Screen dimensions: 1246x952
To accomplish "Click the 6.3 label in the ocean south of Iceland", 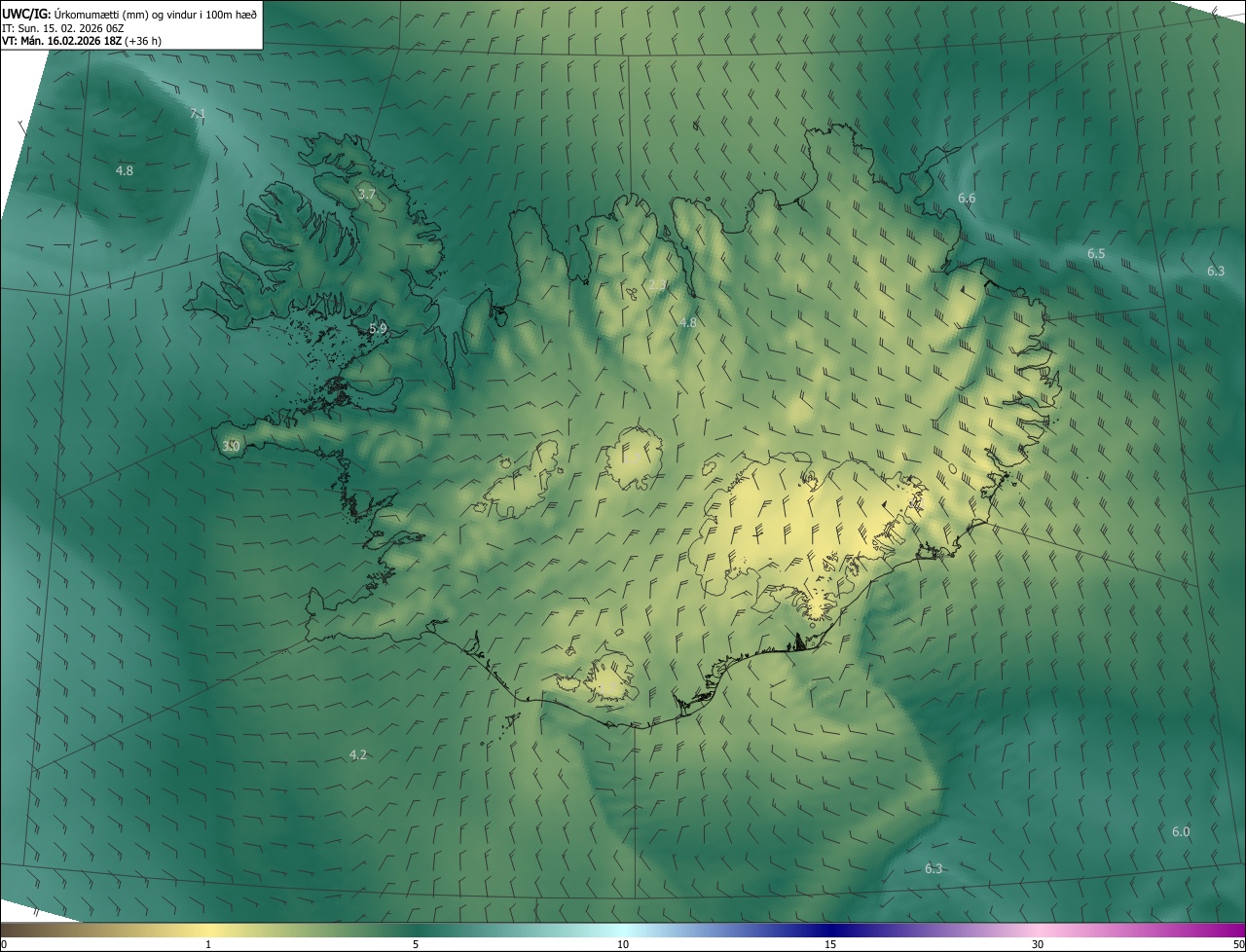I will pyautogui.click(x=934, y=868).
